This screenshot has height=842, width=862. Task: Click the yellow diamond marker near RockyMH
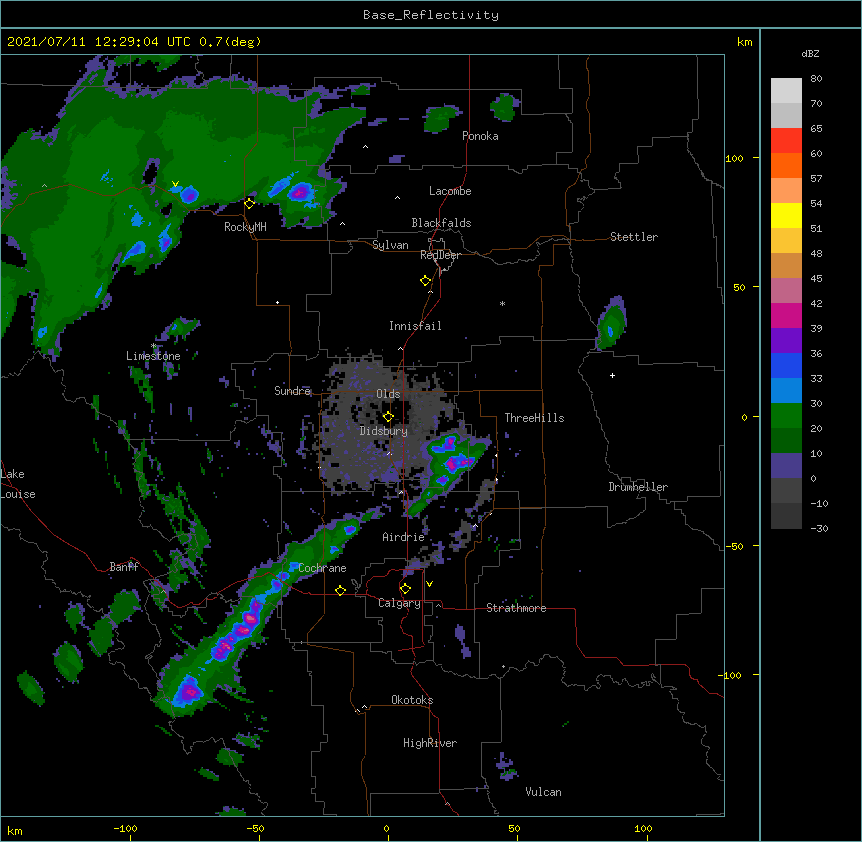click(250, 204)
